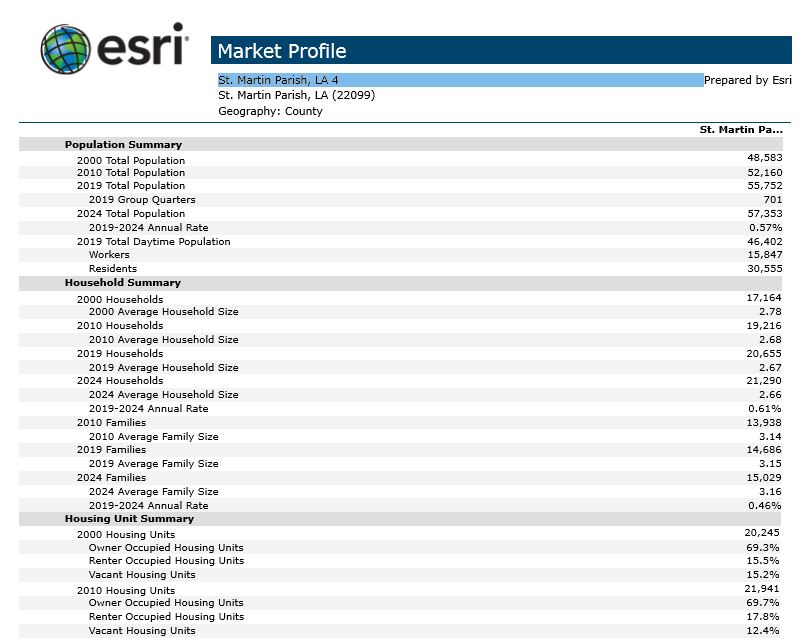Select value 2.78
Screen dimensions: 809x640
pyautogui.click(x=770, y=312)
